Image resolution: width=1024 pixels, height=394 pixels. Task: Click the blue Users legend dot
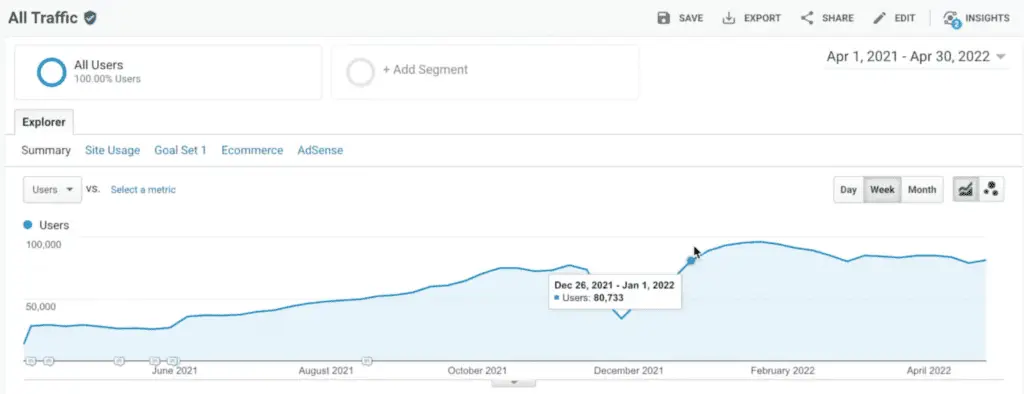click(27, 225)
